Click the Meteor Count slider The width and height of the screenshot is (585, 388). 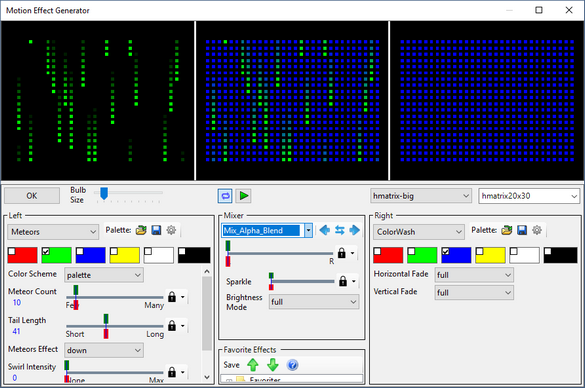point(115,297)
